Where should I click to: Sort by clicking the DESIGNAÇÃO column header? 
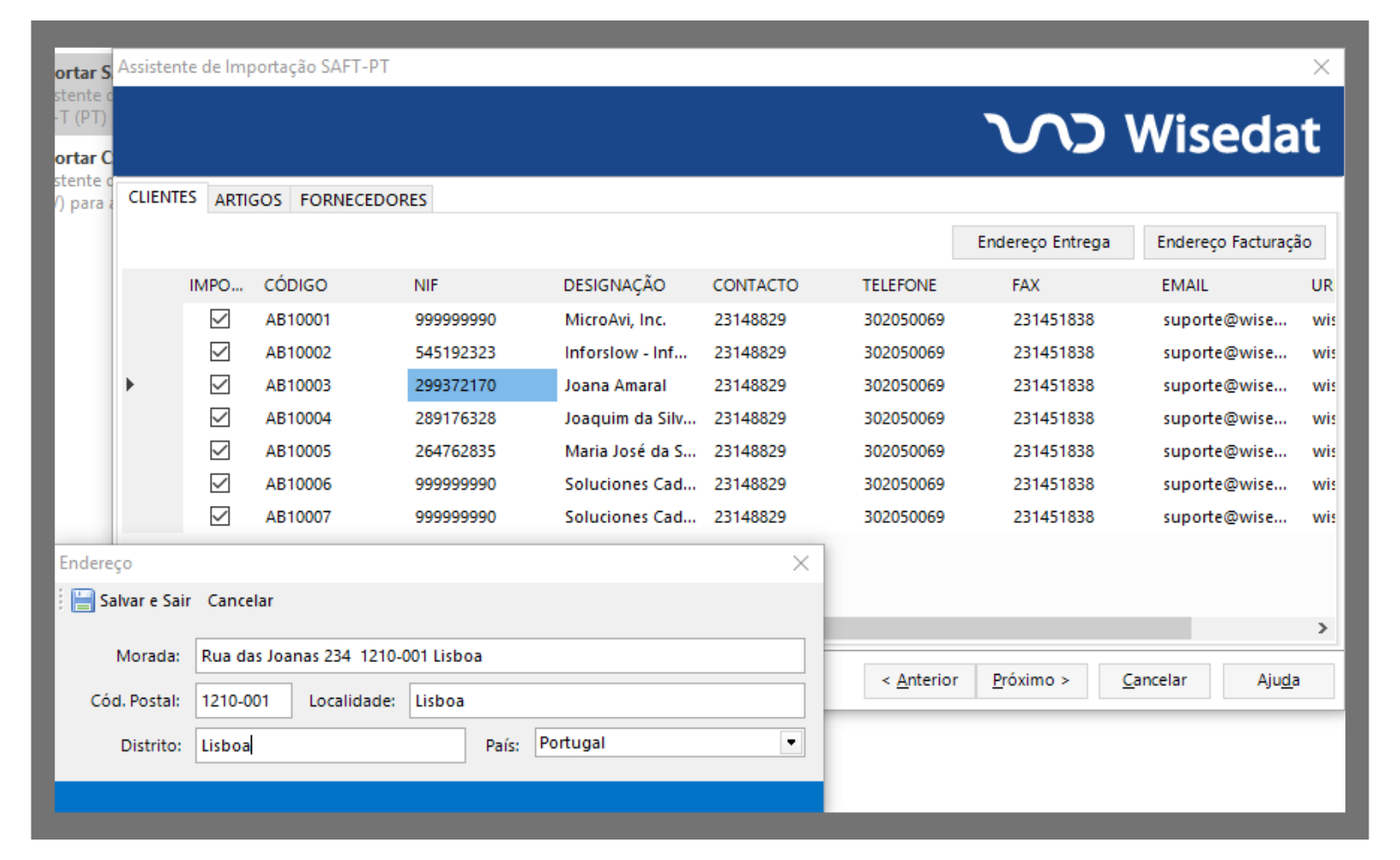click(614, 286)
